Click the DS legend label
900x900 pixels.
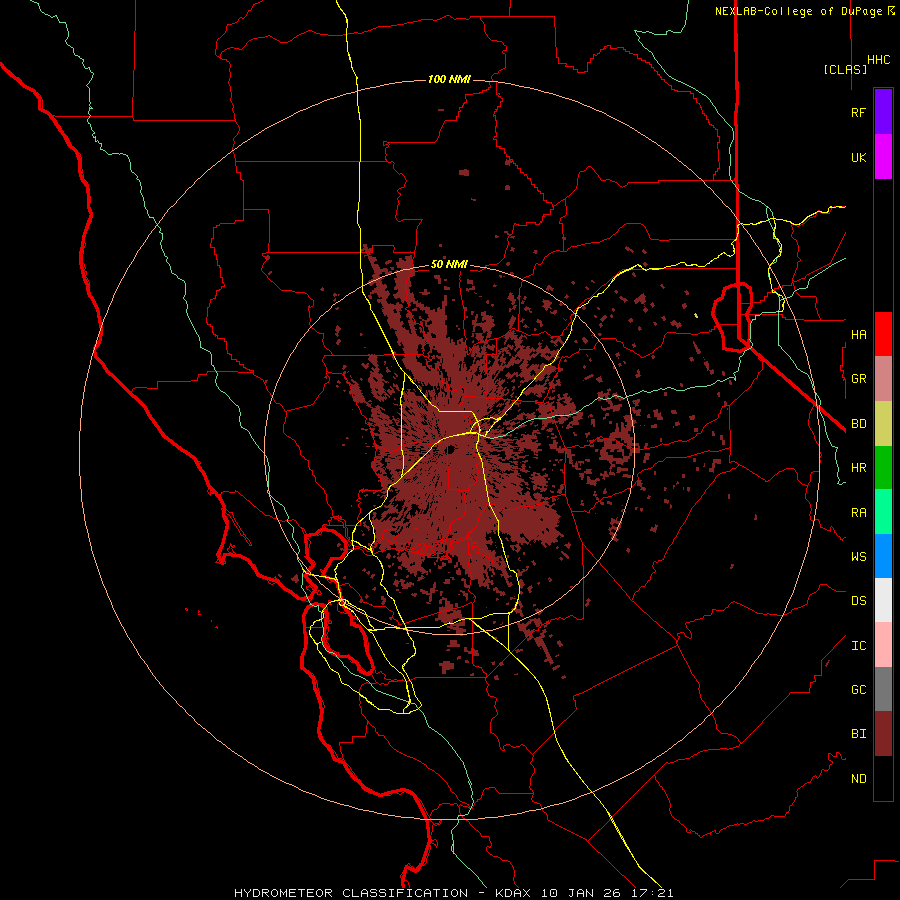pos(858,601)
